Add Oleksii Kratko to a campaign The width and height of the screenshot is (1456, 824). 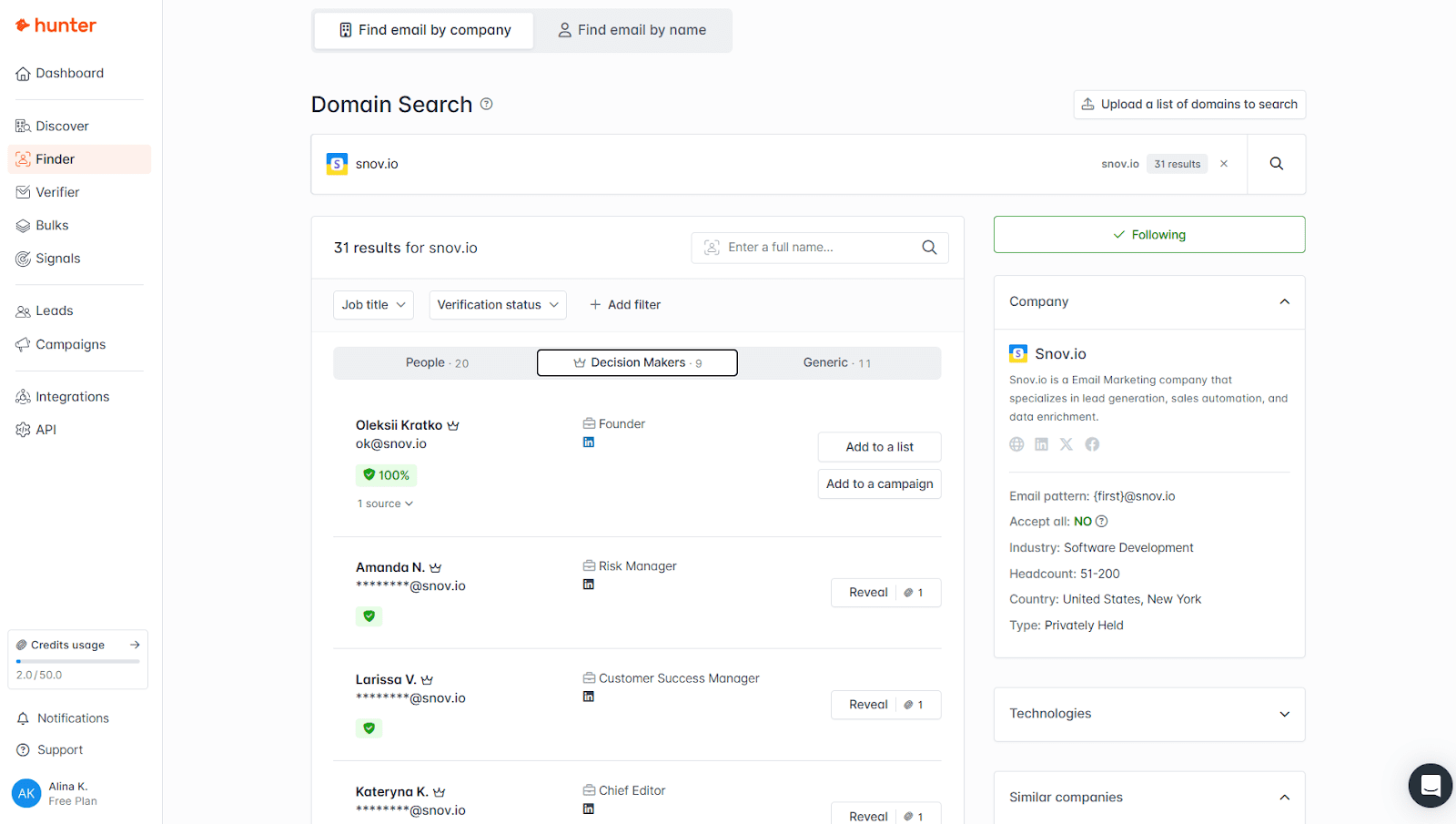tap(879, 484)
